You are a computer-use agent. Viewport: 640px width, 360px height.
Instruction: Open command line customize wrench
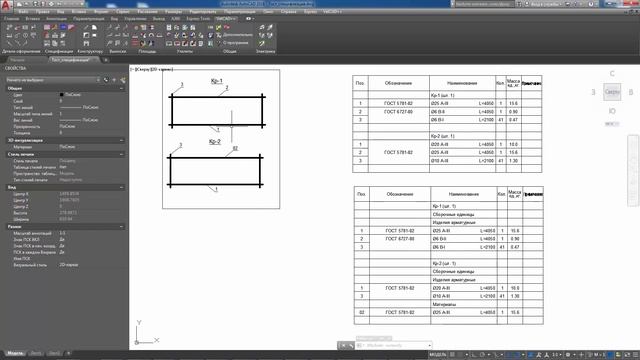point(351,346)
